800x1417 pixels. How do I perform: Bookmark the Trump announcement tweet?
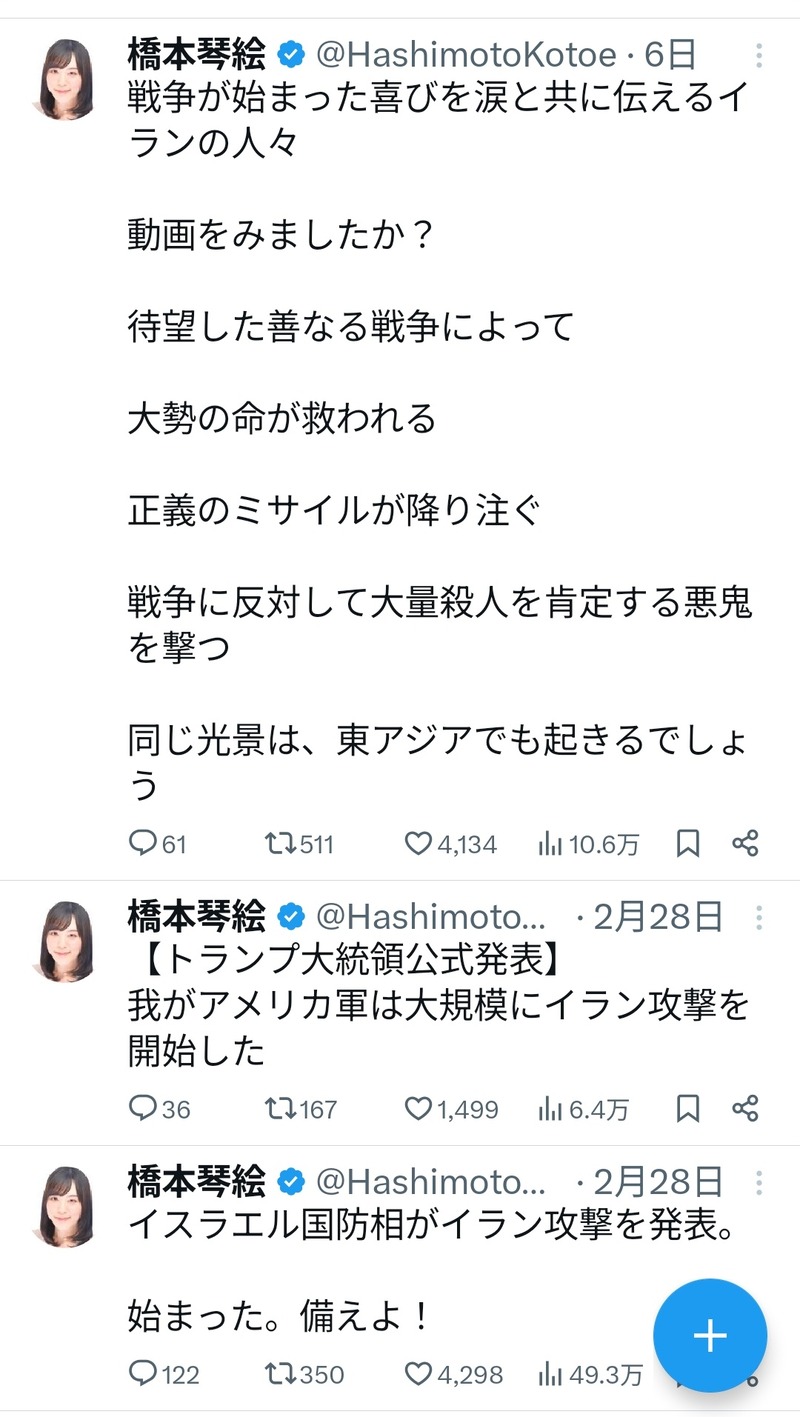click(x=688, y=1109)
